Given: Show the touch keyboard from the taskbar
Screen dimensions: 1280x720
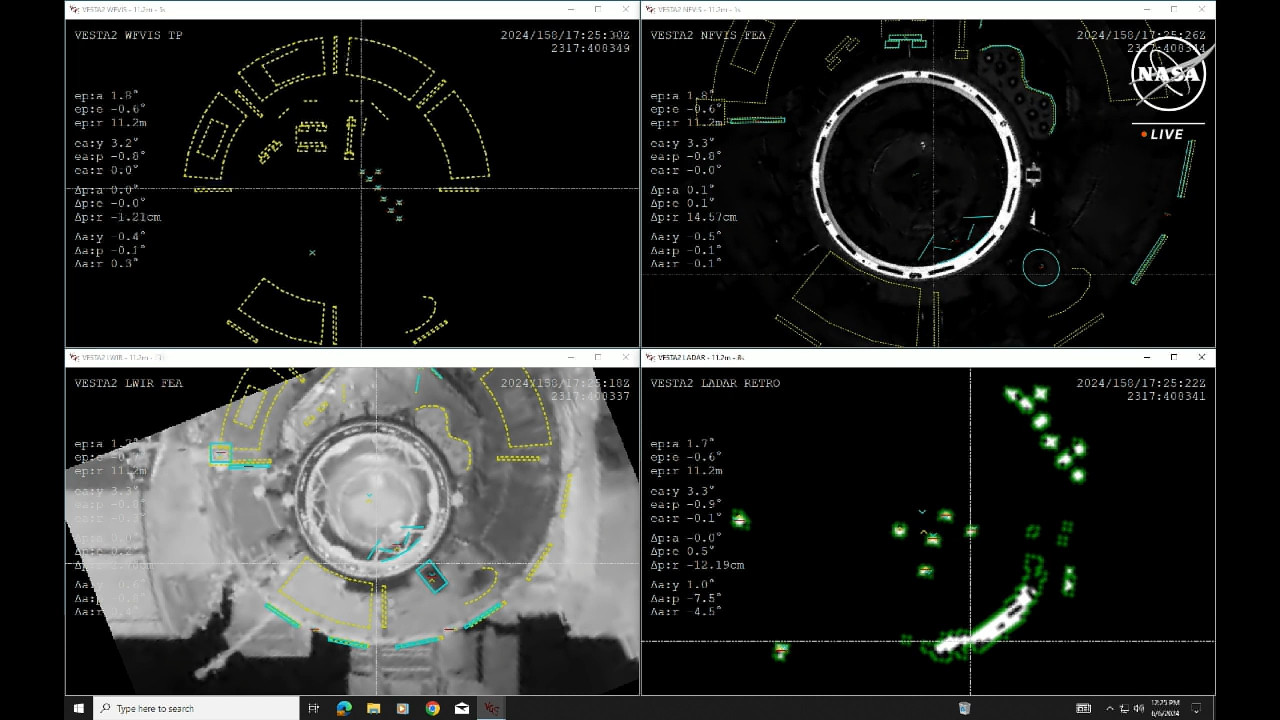Looking at the screenshot, I should 1083,708.
